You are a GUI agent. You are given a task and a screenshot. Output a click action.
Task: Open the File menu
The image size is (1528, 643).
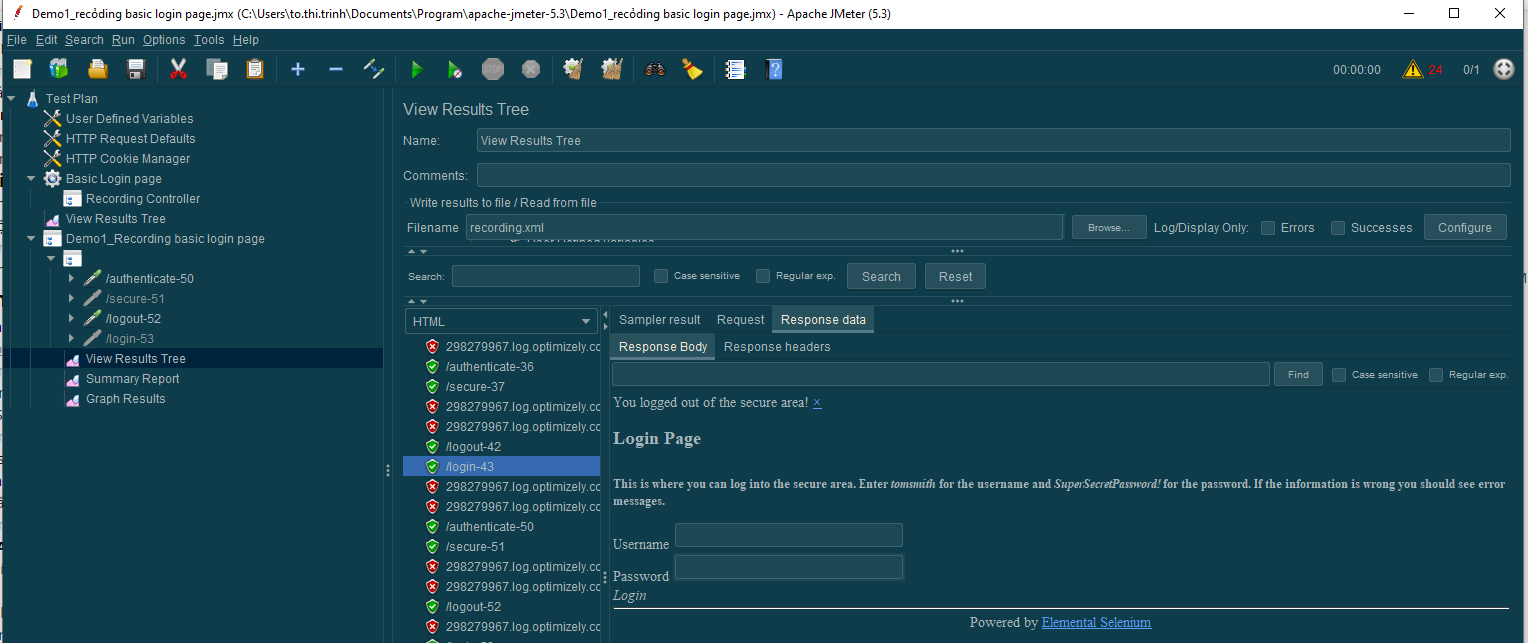click(x=16, y=40)
